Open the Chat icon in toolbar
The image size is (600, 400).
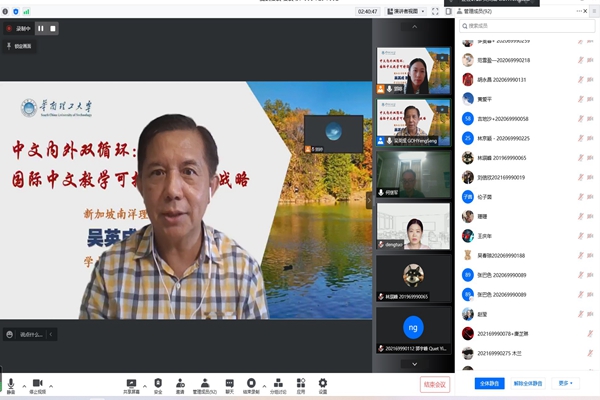pyautogui.click(x=229, y=384)
